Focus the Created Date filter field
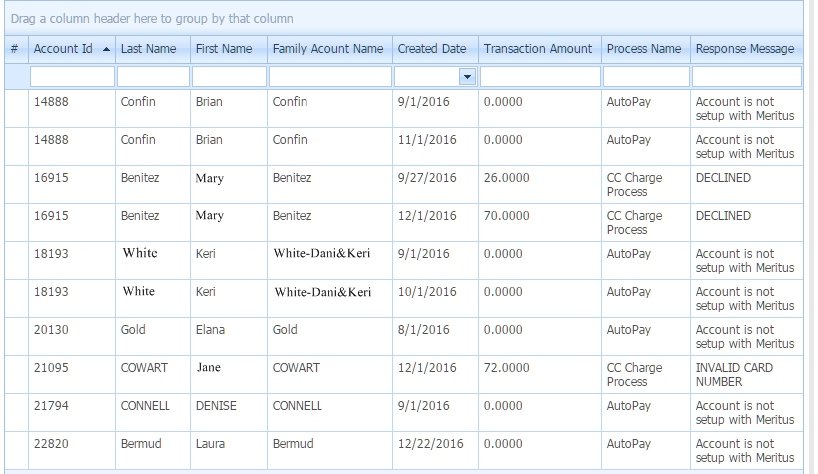Viewport: 818px width, 474px height. [x=426, y=77]
